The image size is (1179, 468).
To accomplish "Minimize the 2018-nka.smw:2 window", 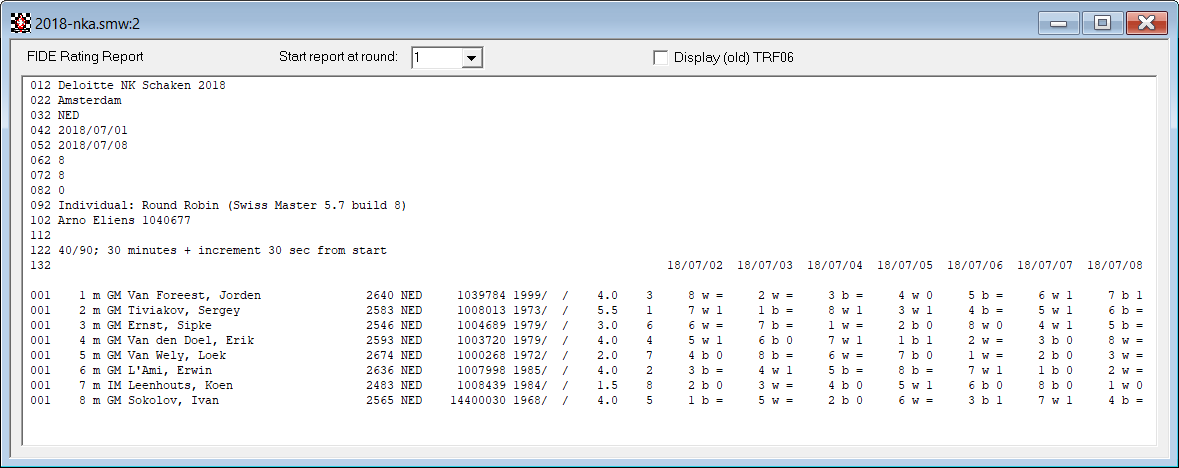I will (1059, 23).
